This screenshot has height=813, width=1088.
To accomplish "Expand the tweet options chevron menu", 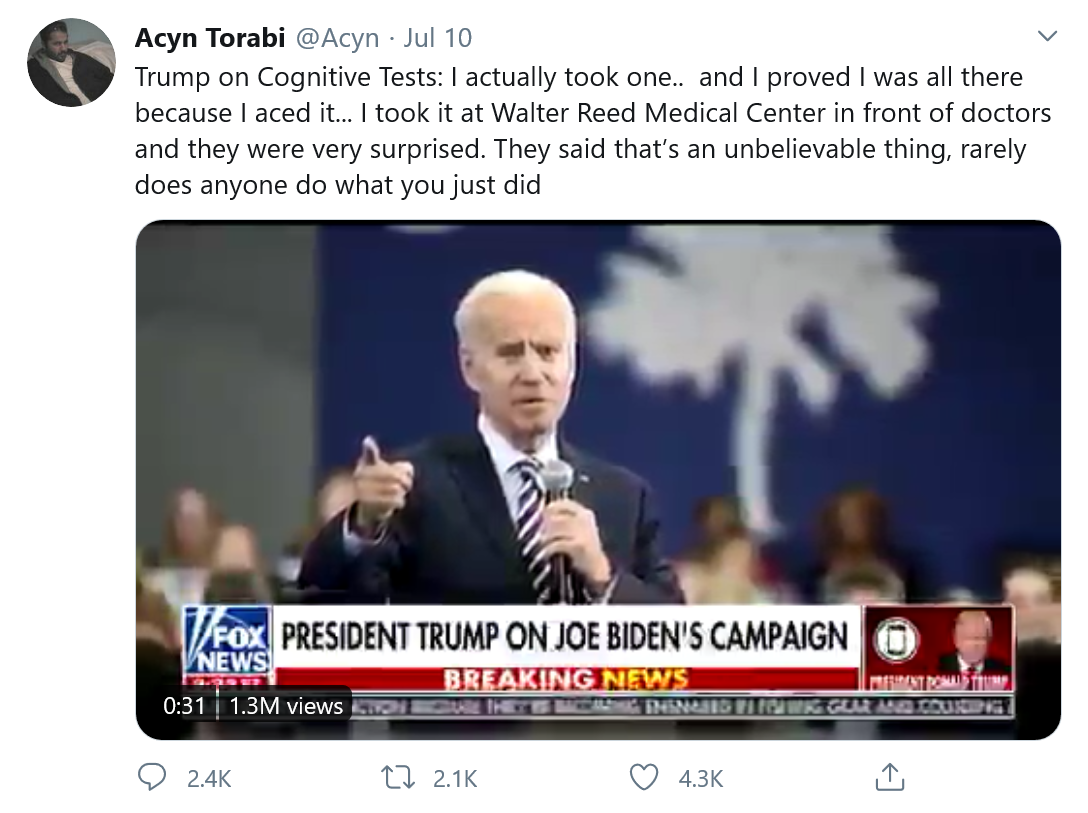I will click(1047, 38).
